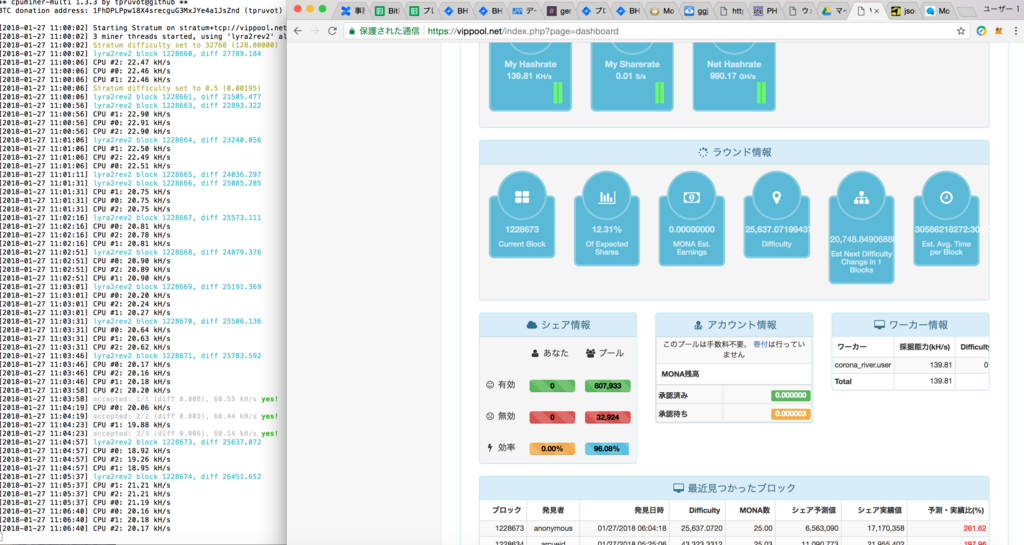Click the pool efficiency badge 96.08%
Viewport: 1024px width, 545px height.
pos(607,448)
